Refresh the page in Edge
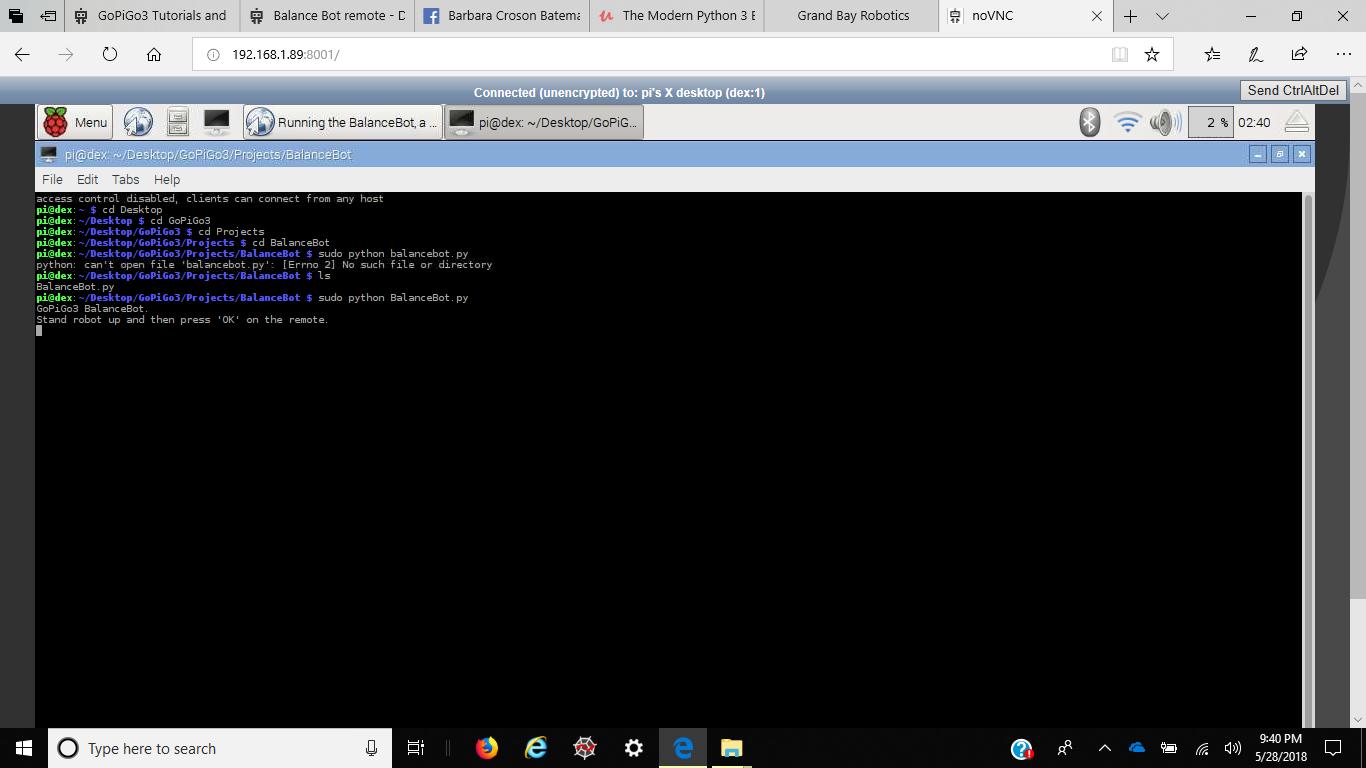Viewport: 1366px width, 768px height. (x=110, y=54)
